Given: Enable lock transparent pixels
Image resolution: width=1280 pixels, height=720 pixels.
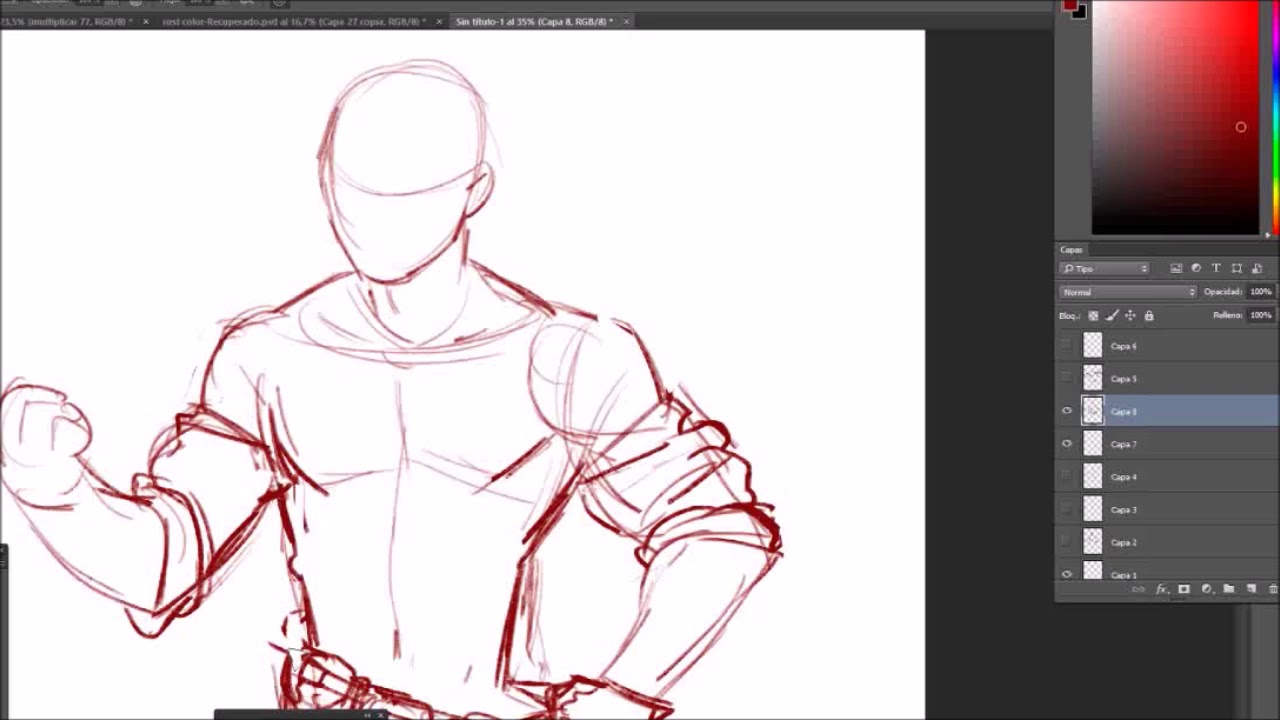Looking at the screenshot, I should point(1094,315).
